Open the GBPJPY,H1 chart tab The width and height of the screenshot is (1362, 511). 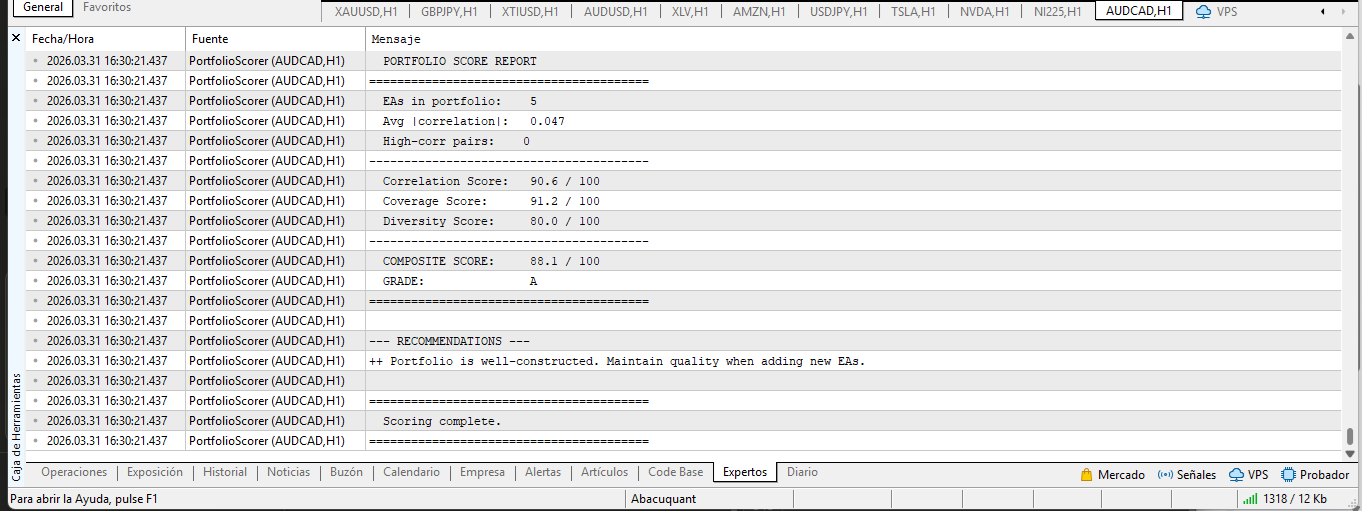point(449,12)
